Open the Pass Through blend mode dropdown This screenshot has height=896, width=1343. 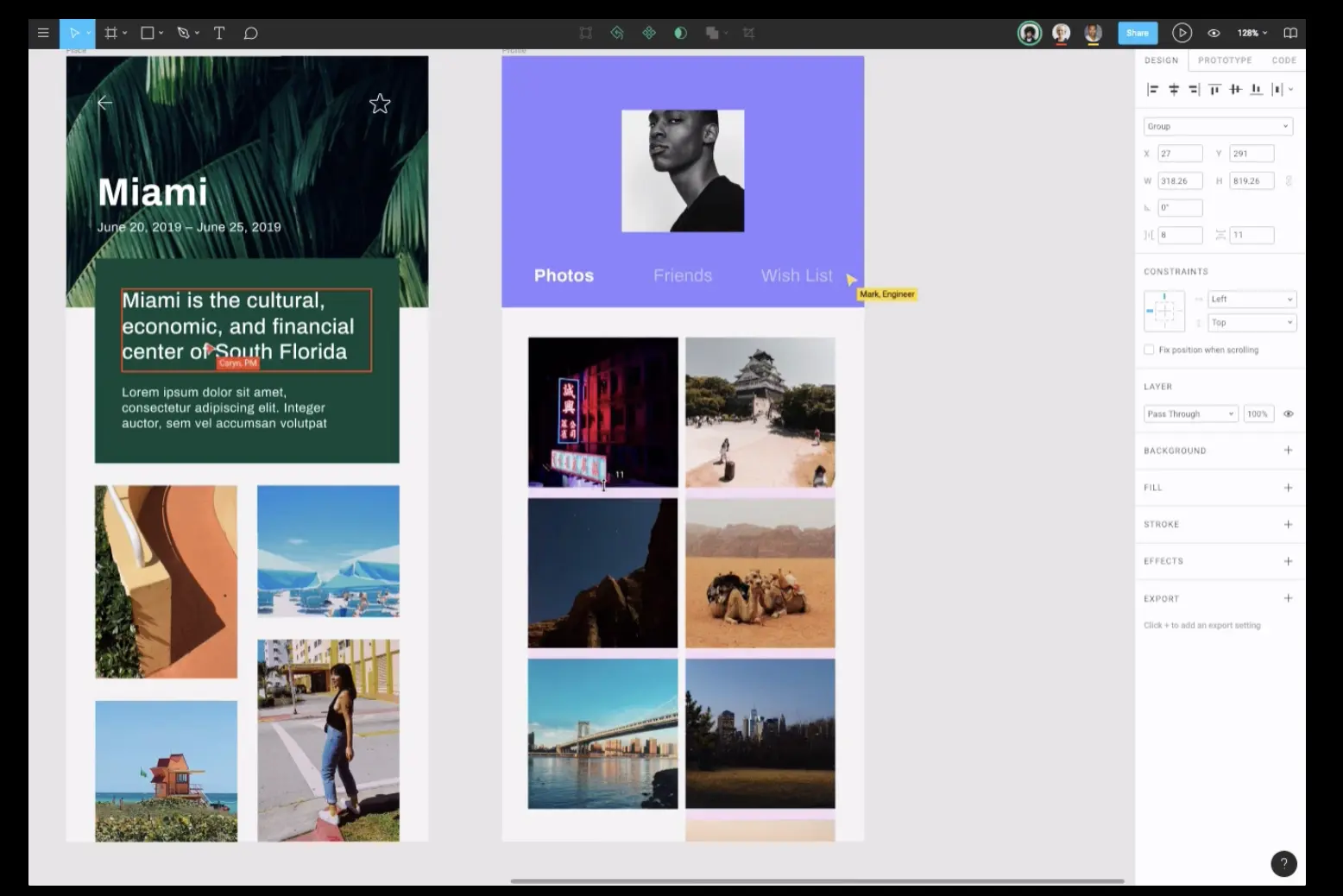[1191, 414]
